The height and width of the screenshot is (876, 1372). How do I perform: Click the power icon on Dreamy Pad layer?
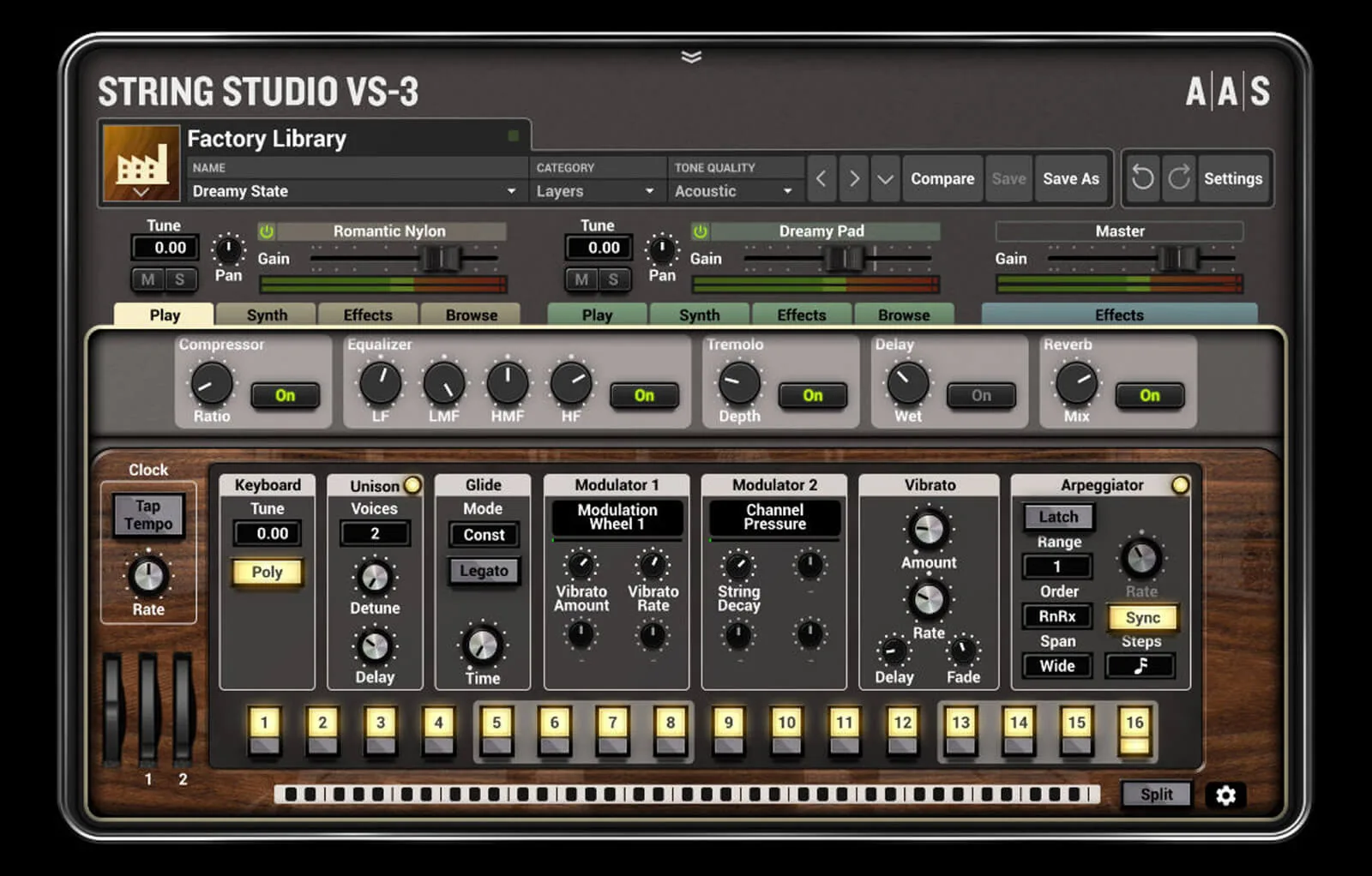pyautogui.click(x=699, y=230)
